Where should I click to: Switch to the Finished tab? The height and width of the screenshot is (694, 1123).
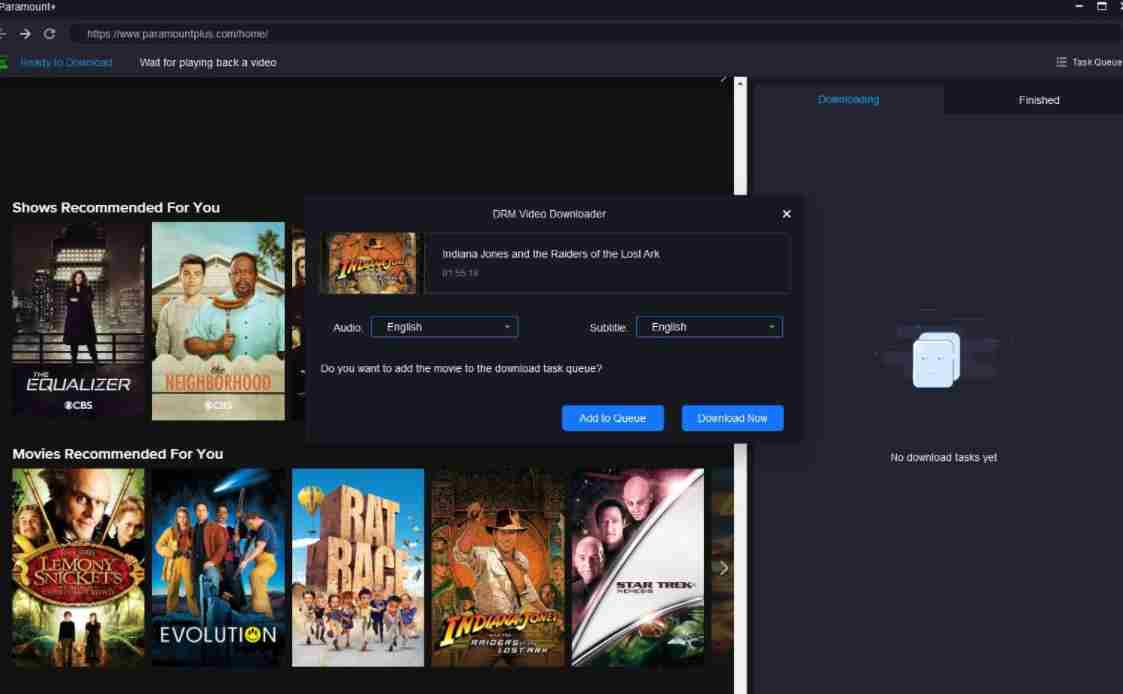1038,100
